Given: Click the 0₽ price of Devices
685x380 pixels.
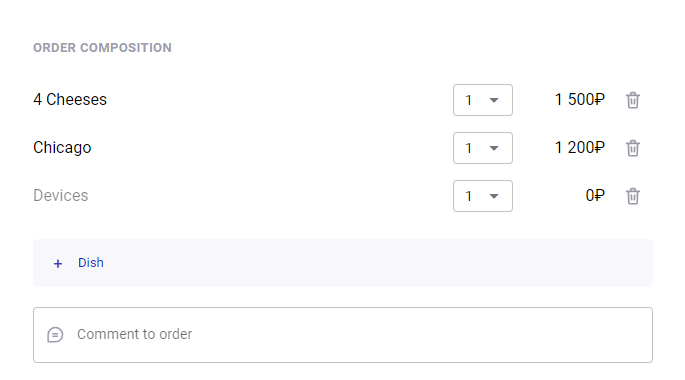Looking at the screenshot, I should tap(595, 196).
